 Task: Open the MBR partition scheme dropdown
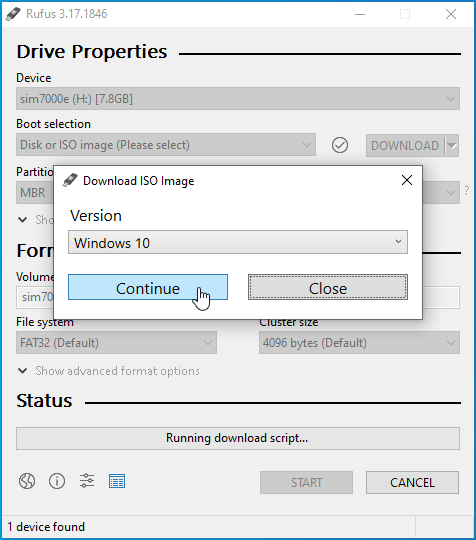tap(35, 193)
